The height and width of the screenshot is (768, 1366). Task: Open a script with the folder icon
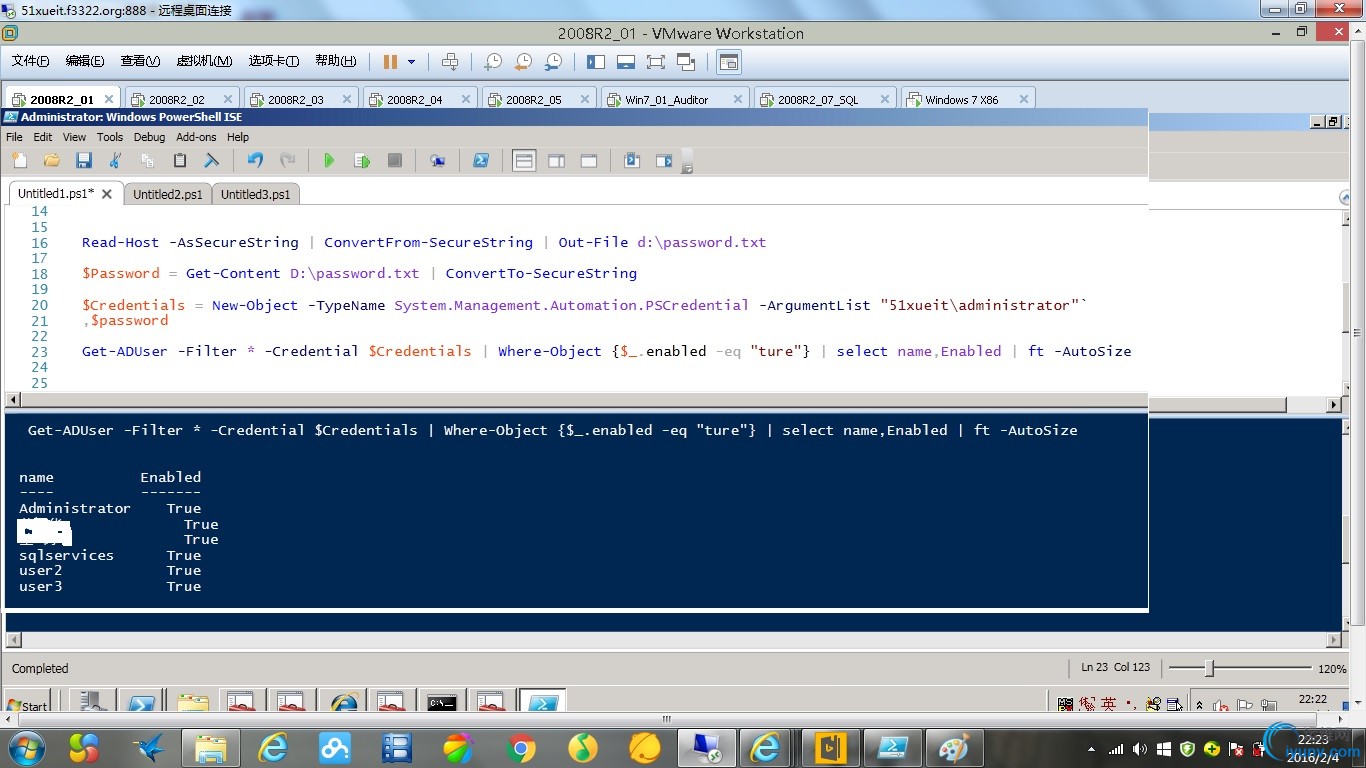[51, 161]
